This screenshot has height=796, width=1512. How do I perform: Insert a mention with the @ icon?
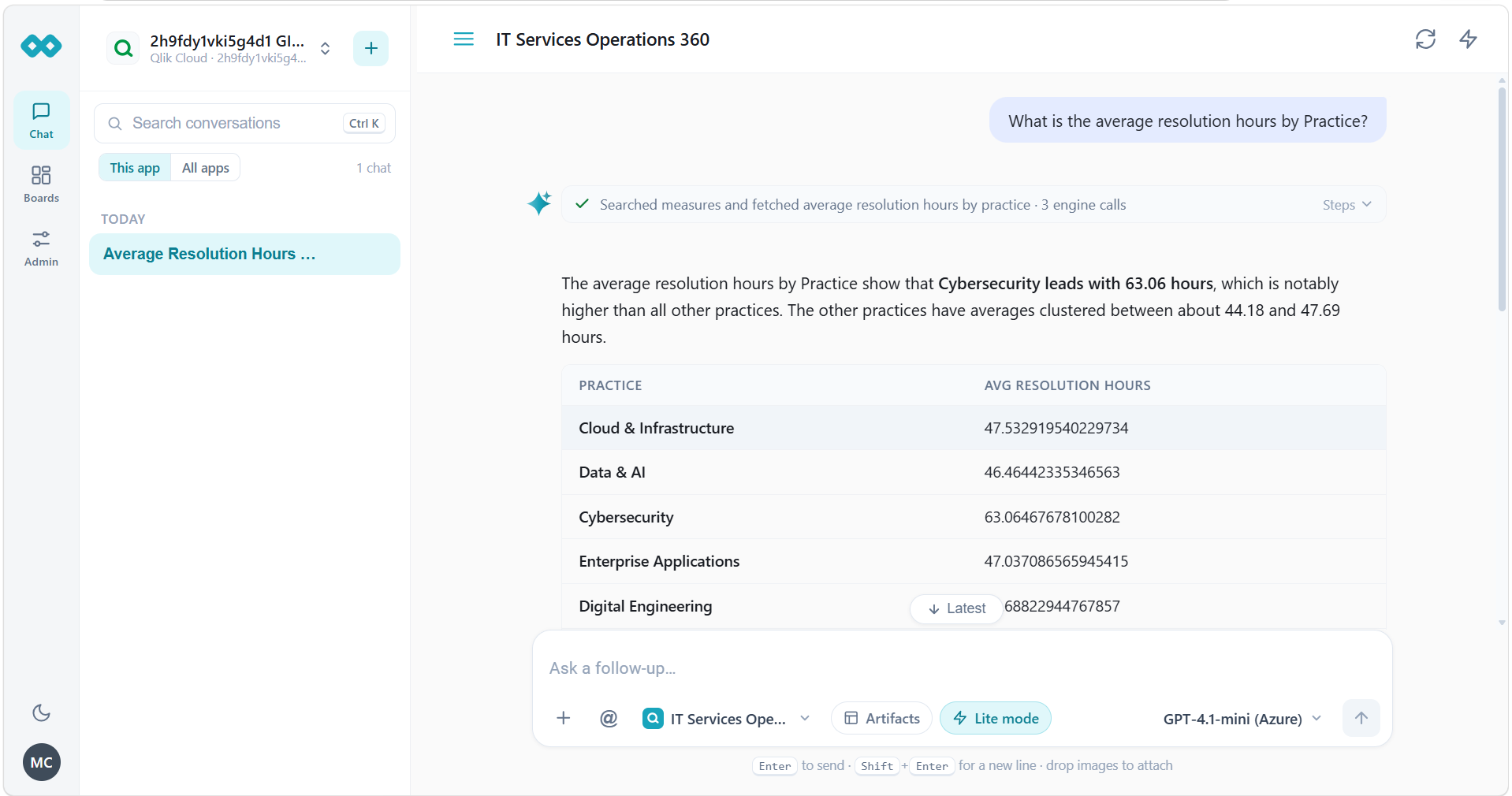click(609, 718)
